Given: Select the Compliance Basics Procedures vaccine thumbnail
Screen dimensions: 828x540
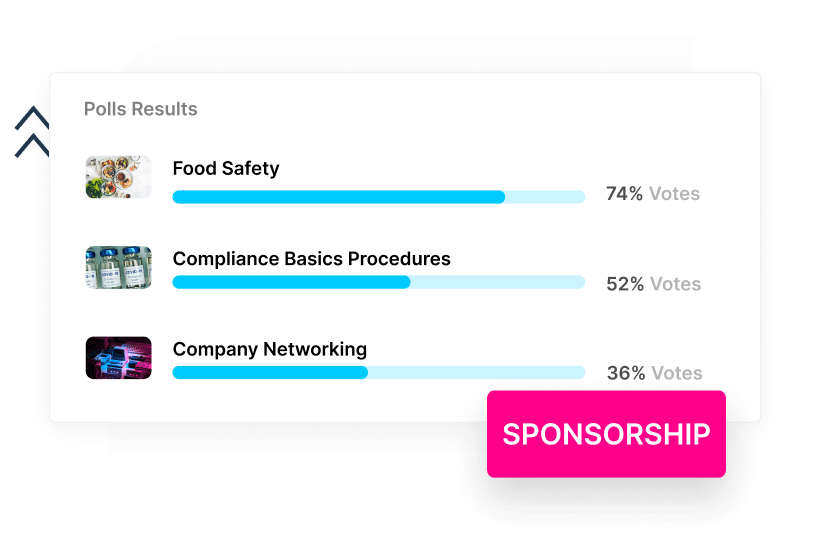Looking at the screenshot, I should pyautogui.click(x=118, y=268).
